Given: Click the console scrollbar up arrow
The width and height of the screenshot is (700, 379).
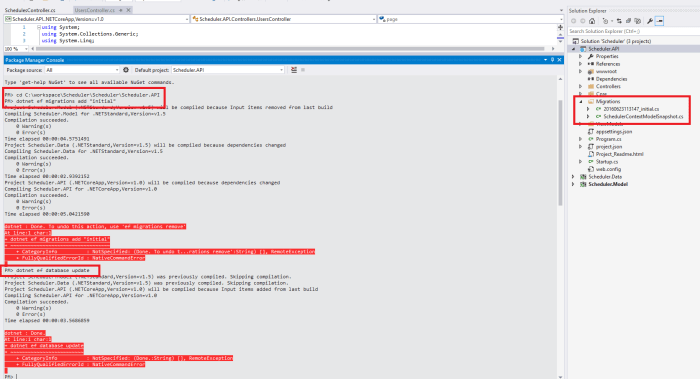Looking at the screenshot, I should coord(560,79).
